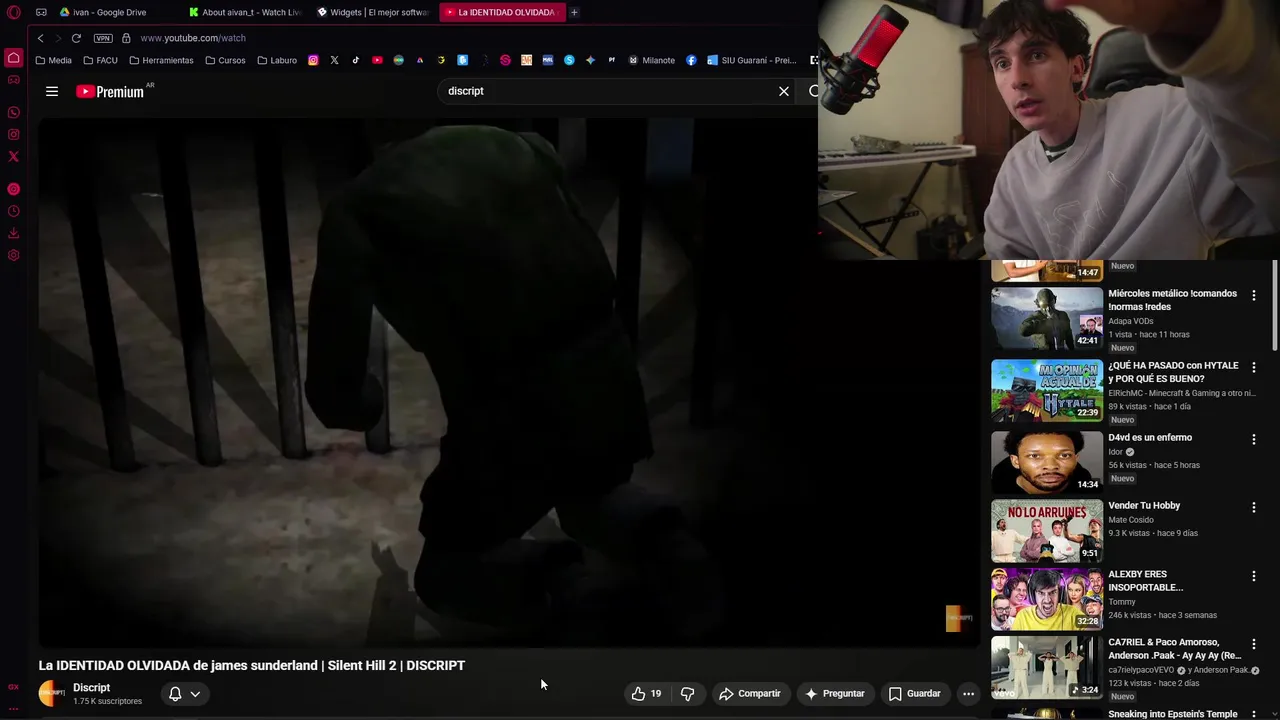This screenshot has height=720, width=1280.
Task: Click the Preguntar button
Action: pyautogui.click(x=835, y=693)
